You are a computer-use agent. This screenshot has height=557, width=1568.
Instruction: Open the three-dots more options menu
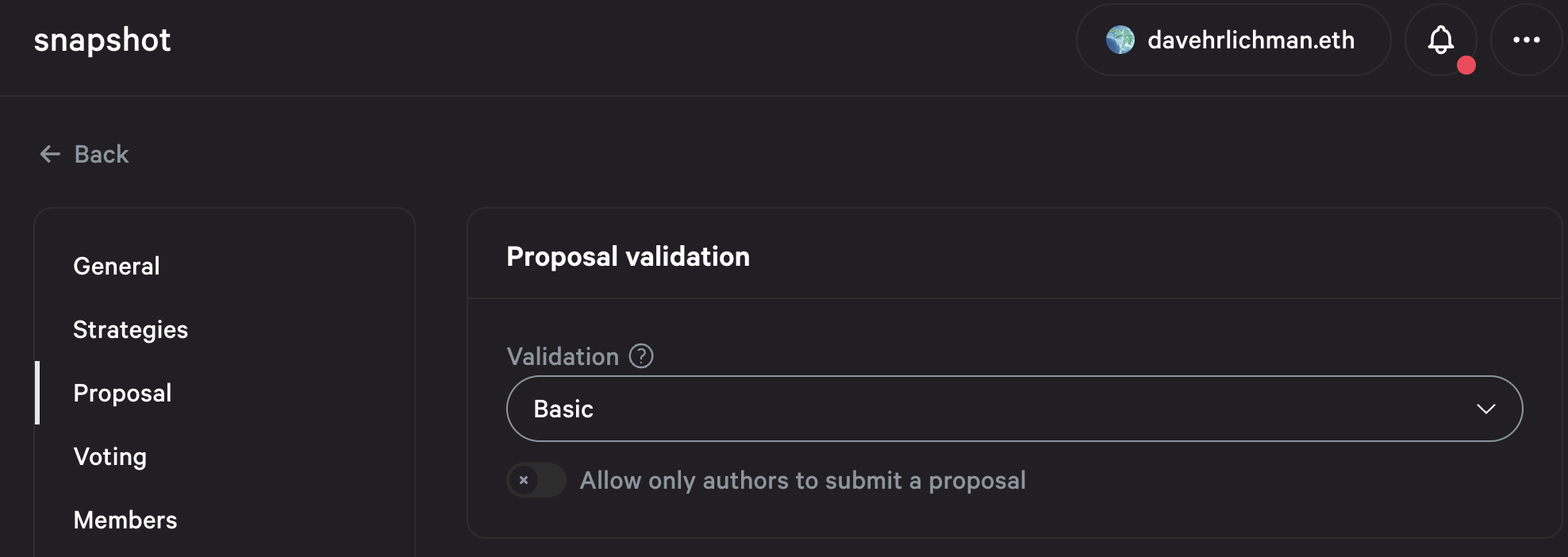pyautogui.click(x=1526, y=40)
